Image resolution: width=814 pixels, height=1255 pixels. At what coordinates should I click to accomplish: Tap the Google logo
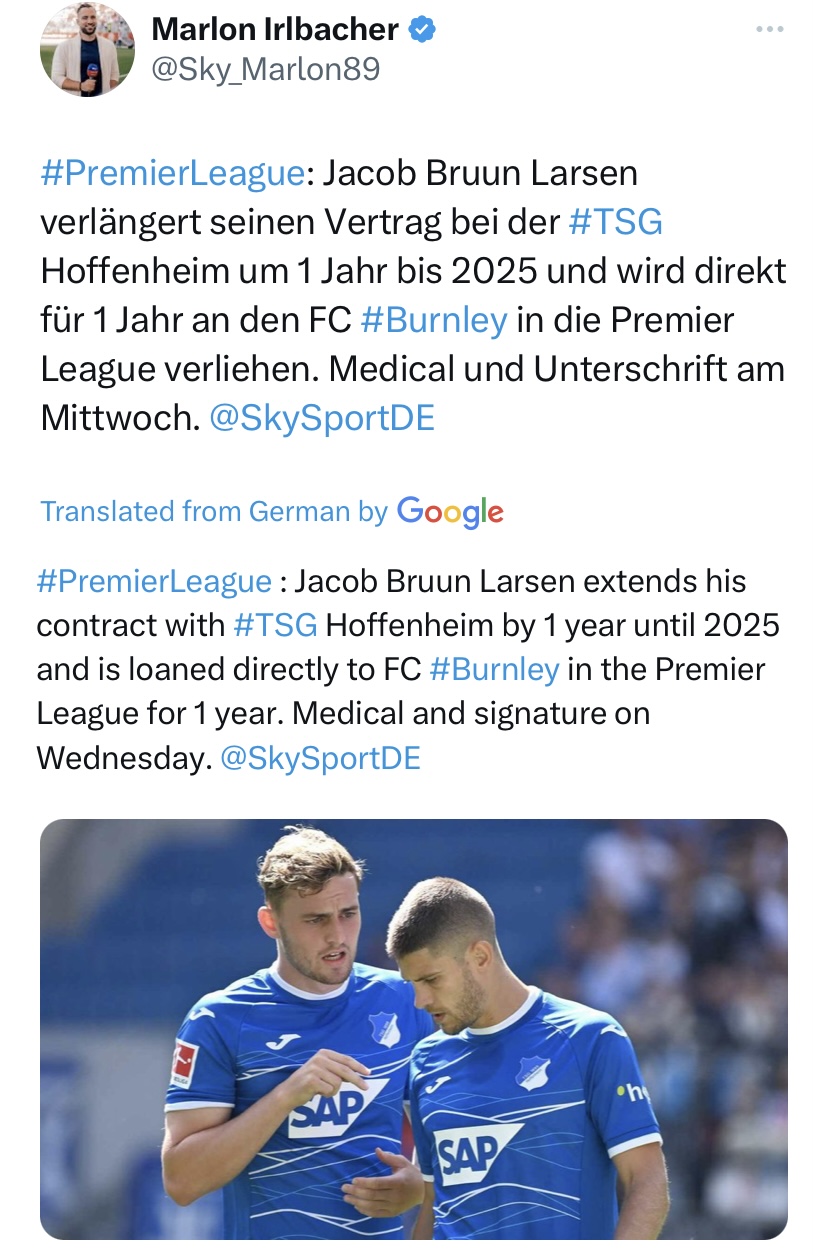tap(450, 512)
